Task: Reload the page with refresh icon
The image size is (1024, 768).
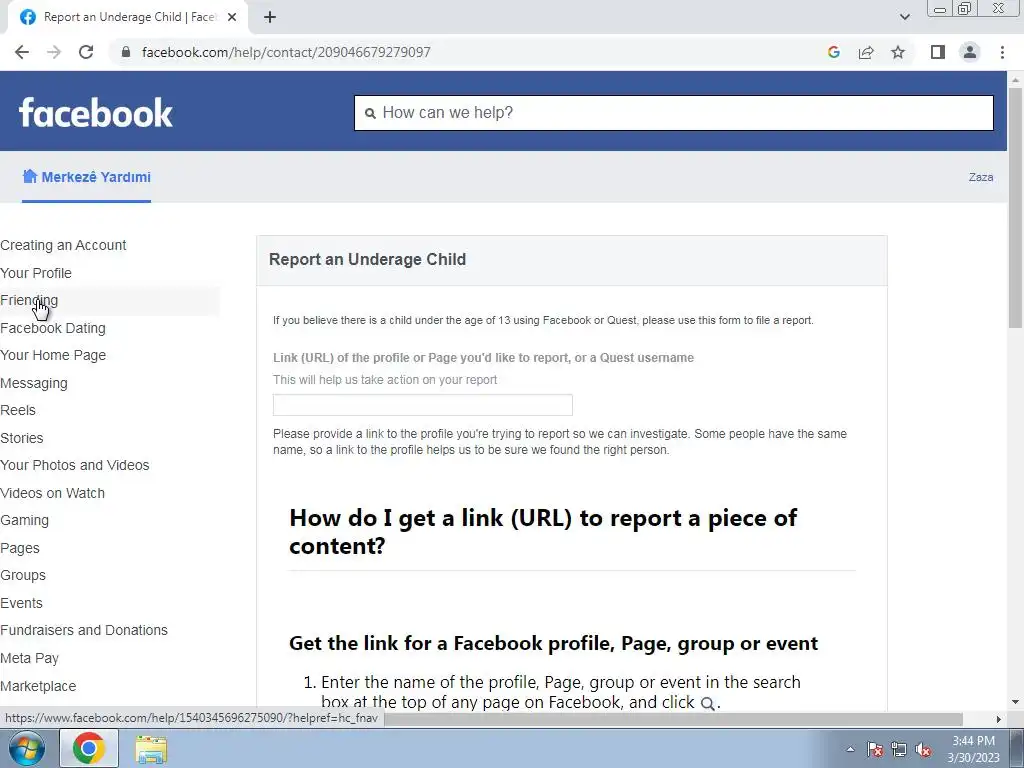Action: click(86, 52)
